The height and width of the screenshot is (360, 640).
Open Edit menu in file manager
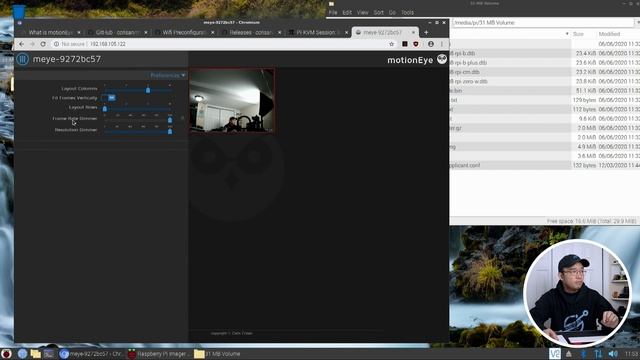pyautogui.click(x=347, y=13)
